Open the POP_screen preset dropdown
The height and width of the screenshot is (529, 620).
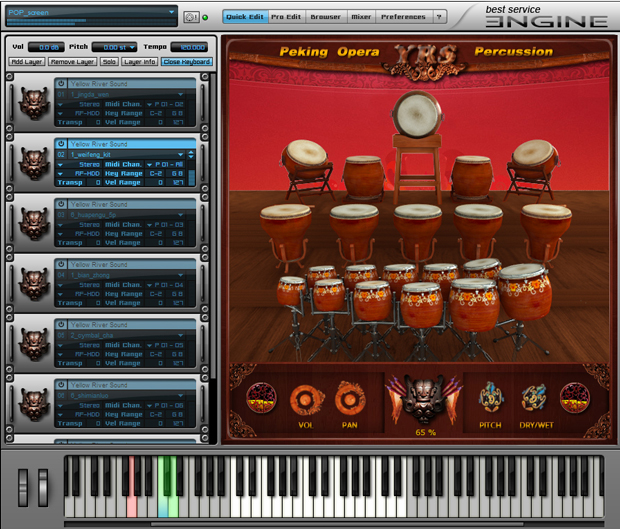pos(172,14)
